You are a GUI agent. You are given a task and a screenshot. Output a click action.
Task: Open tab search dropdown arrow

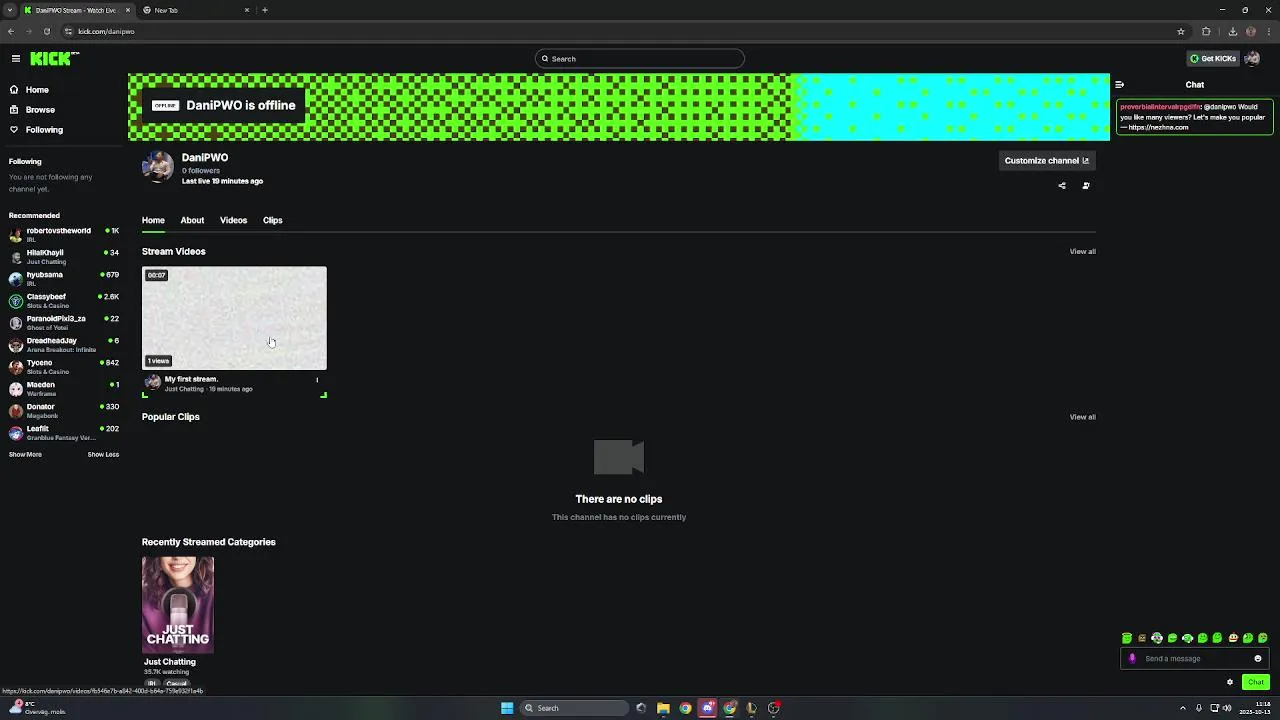tap(10, 10)
